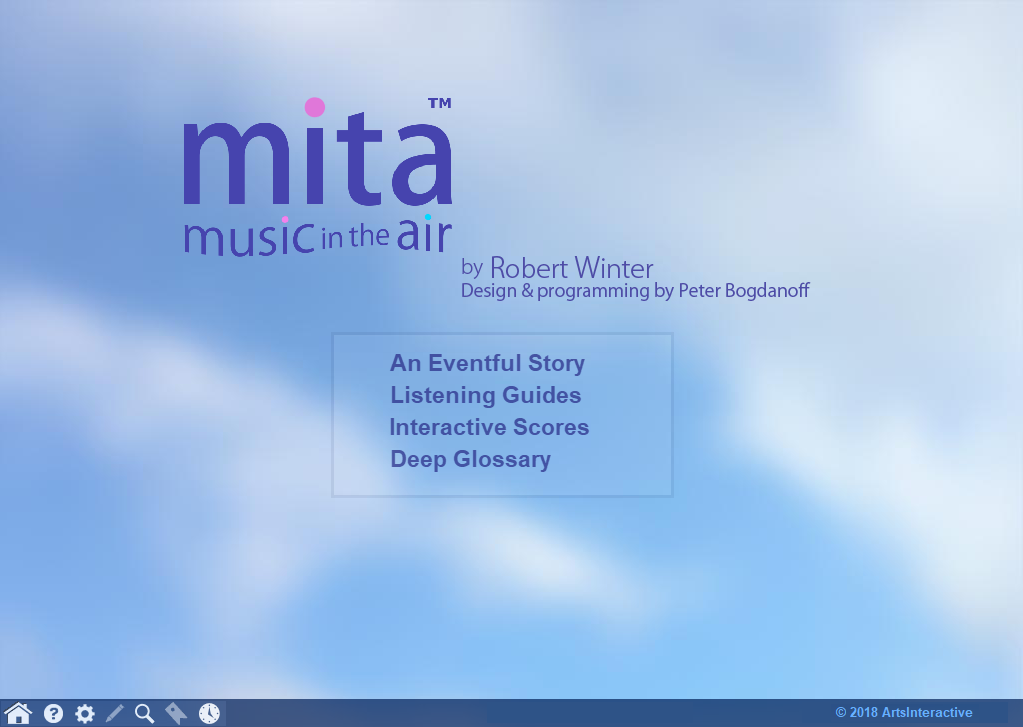Open history with the clock icon

[209, 713]
